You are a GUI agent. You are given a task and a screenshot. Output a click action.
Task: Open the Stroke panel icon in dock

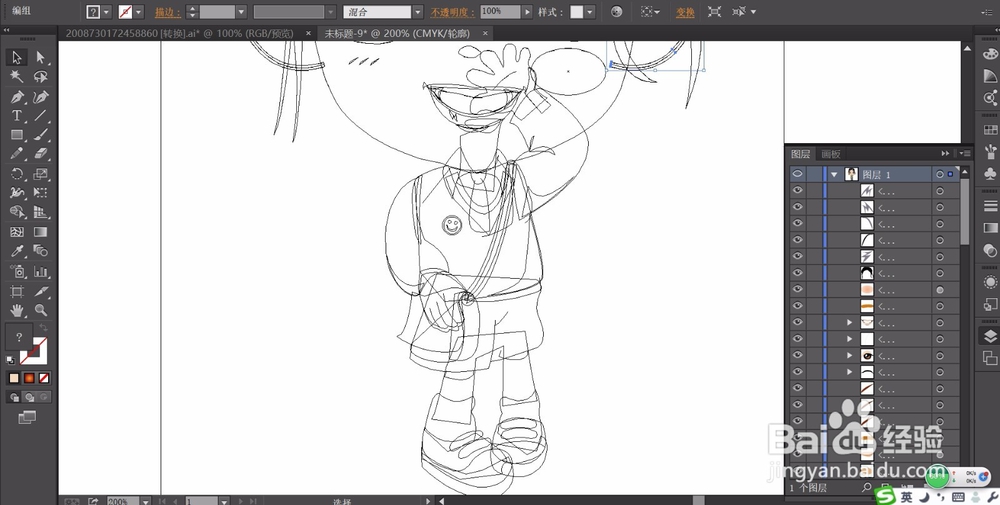[990, 205]
